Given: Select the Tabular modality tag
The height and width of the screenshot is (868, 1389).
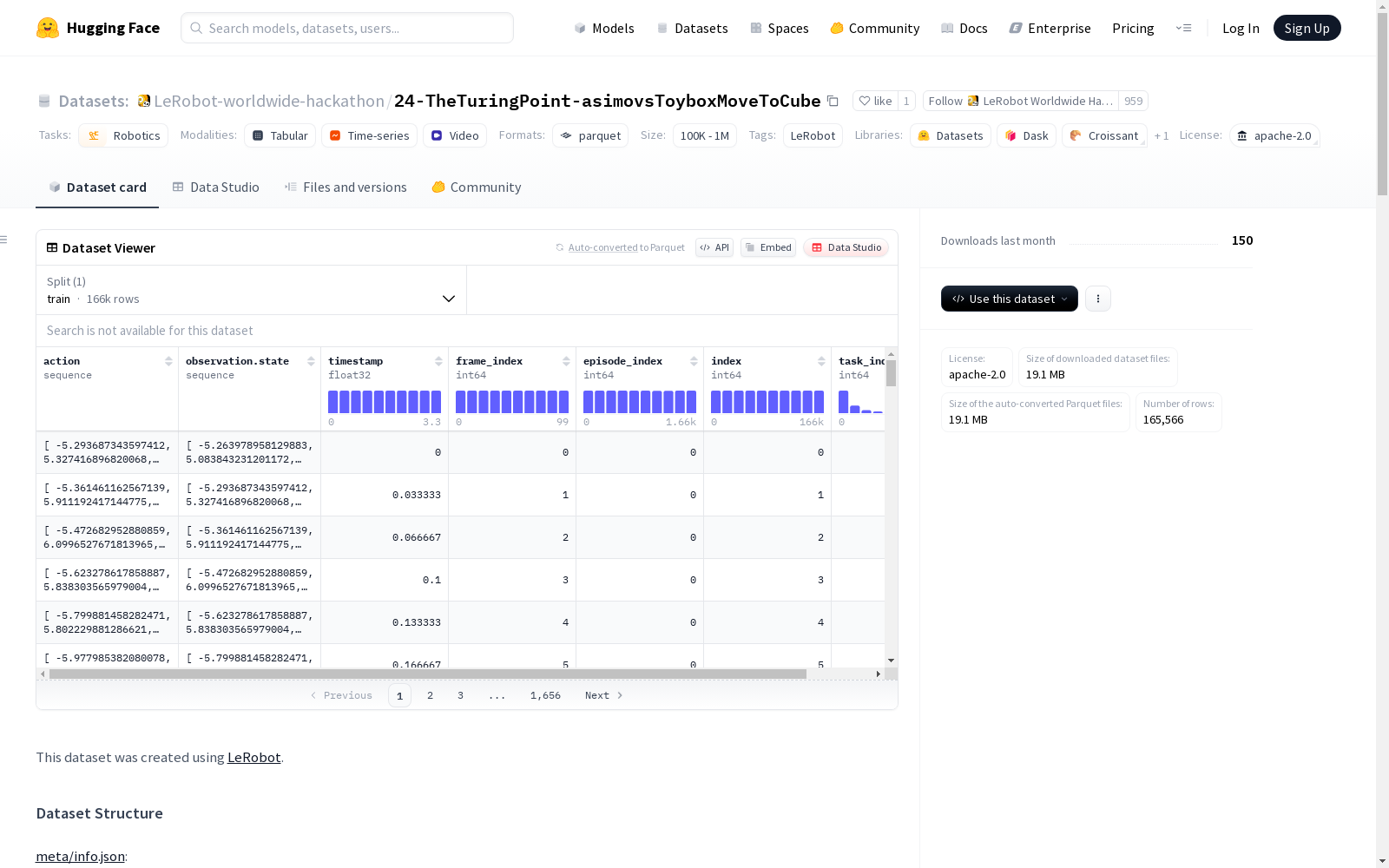Looking at the screenshot, I should tap(280, 135).
